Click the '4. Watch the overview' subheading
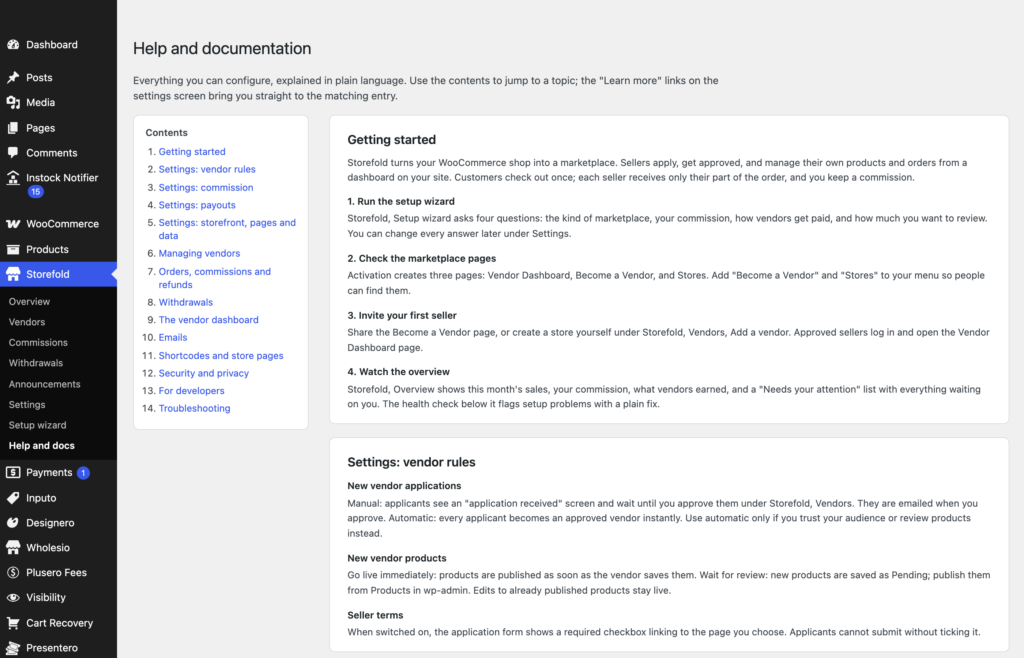1024x658 pixels. click(398, 372)
